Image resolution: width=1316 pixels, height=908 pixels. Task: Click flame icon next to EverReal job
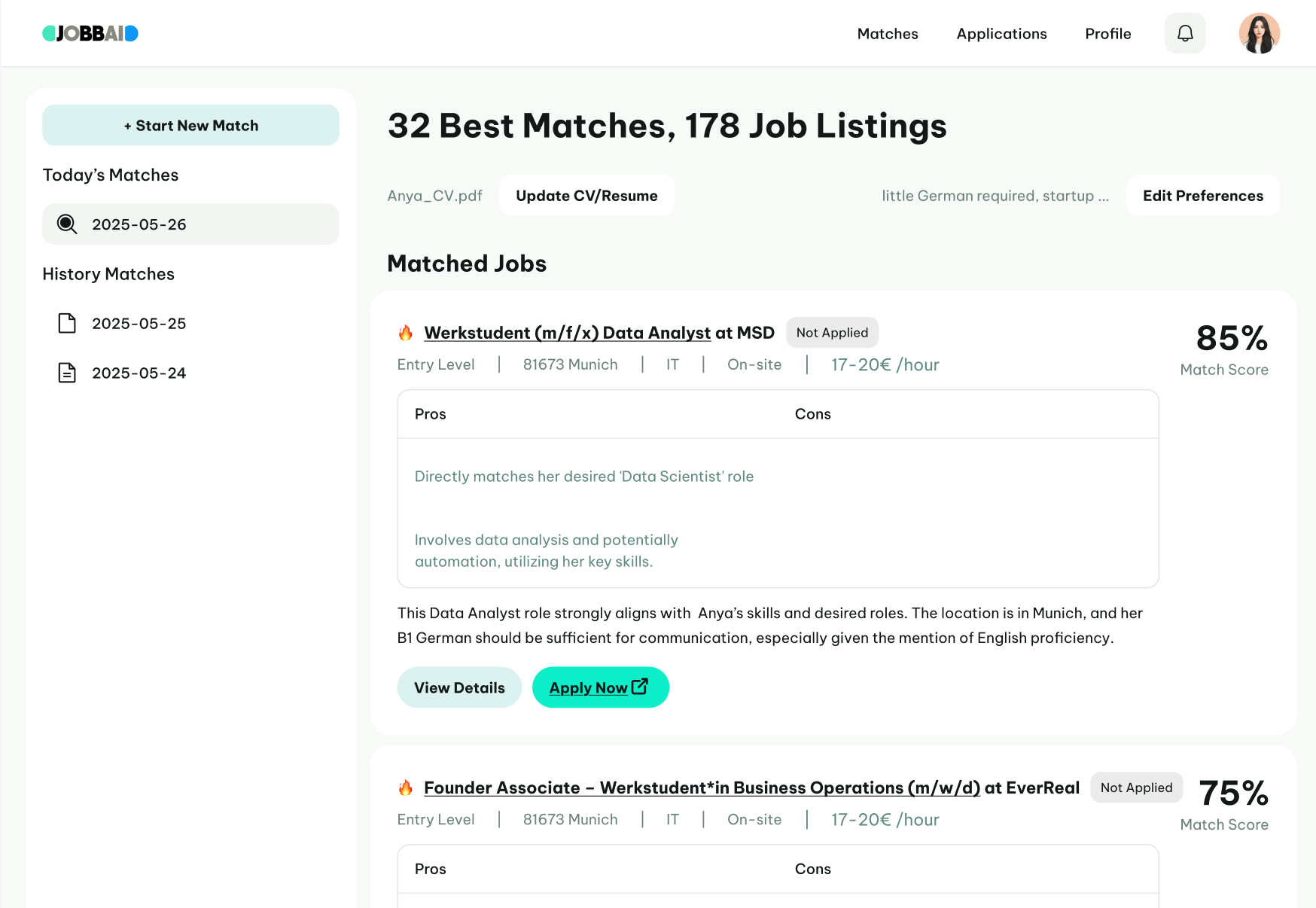[406, 788]
